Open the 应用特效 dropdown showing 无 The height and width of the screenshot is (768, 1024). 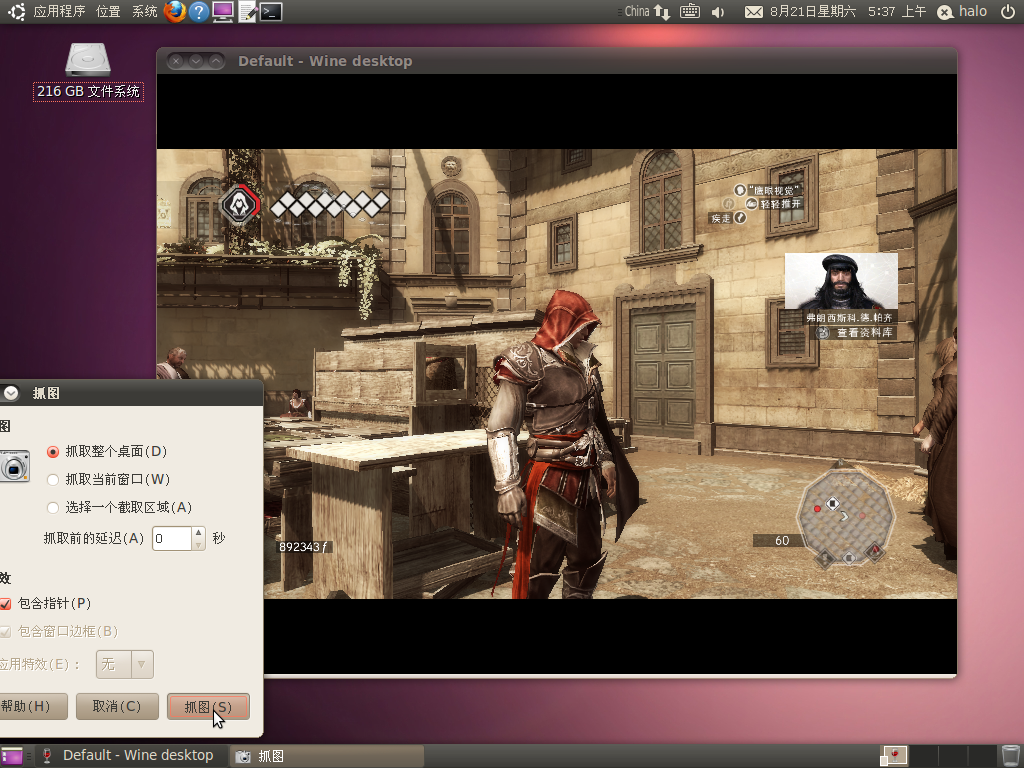125,665
